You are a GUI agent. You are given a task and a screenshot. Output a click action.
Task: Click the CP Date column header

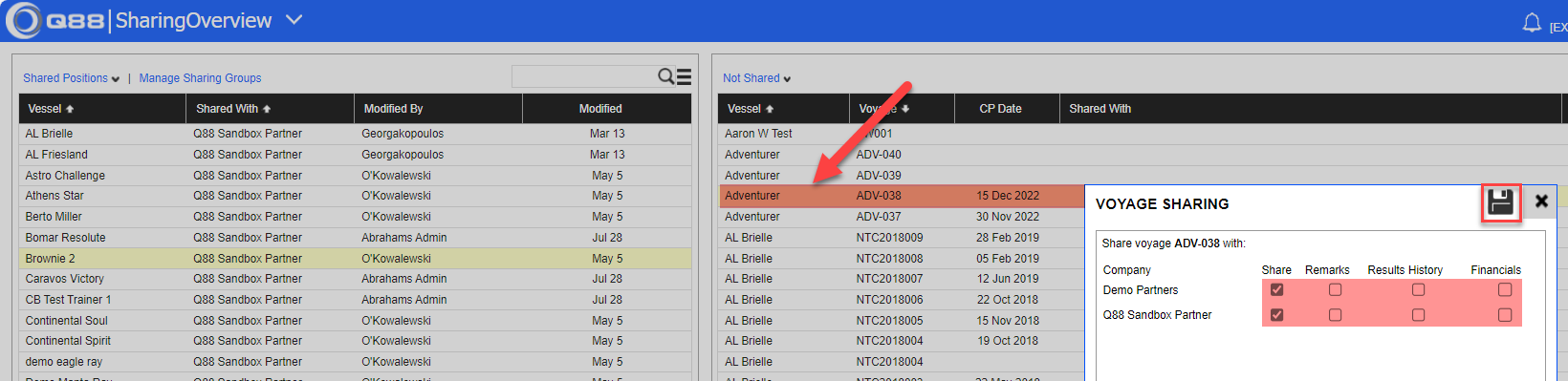1000,109
